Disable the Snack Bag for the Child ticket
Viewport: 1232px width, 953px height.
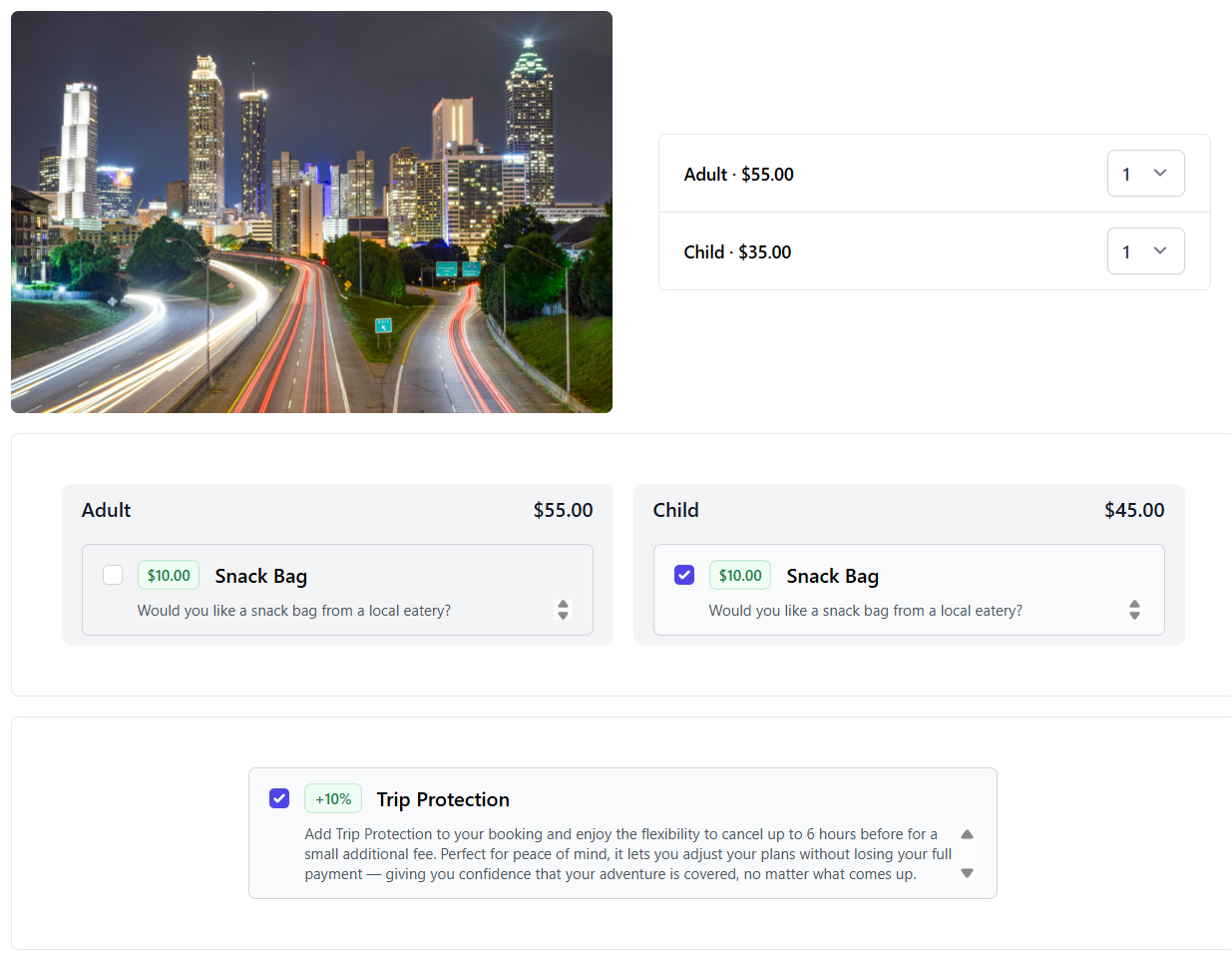point(683,575)
